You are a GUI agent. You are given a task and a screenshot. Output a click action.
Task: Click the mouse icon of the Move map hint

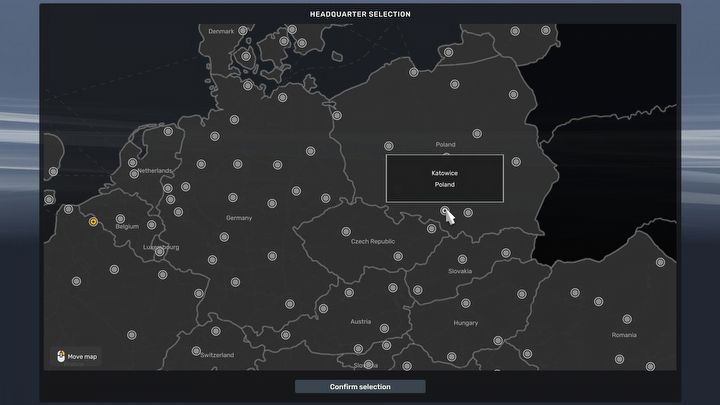[61, 356]
